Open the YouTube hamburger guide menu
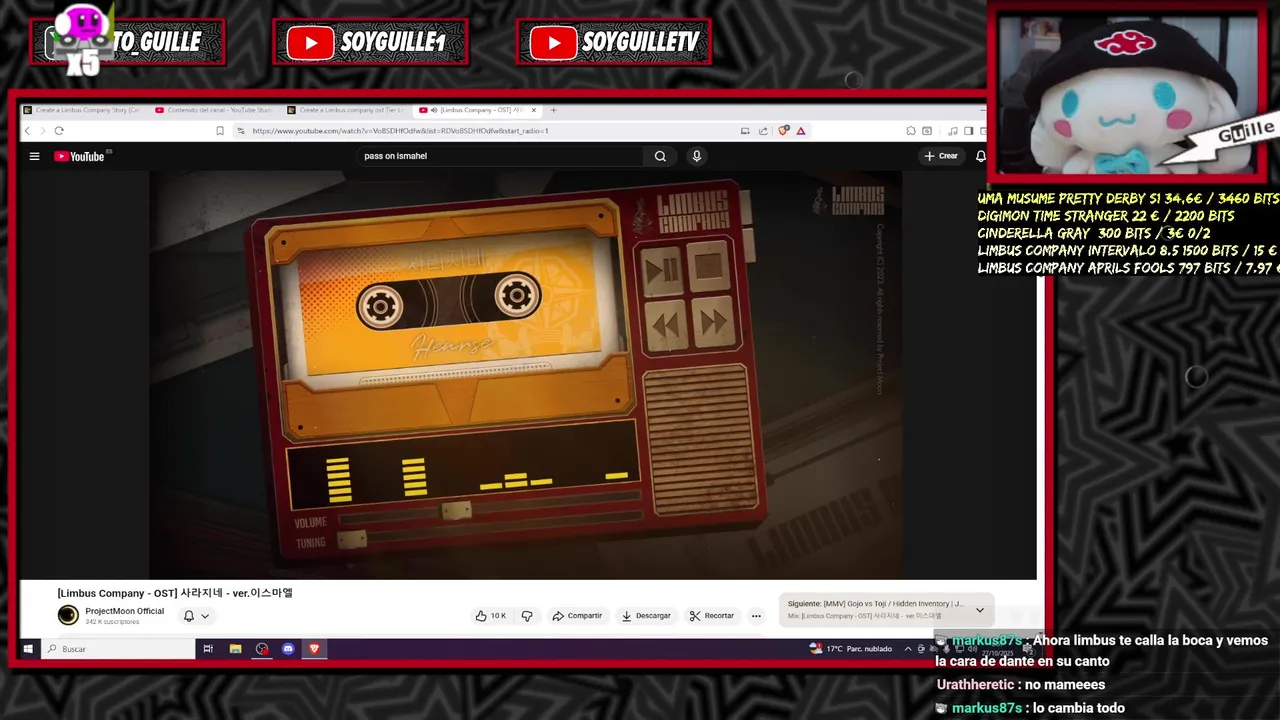The image size is (1280, 720). 34,156
